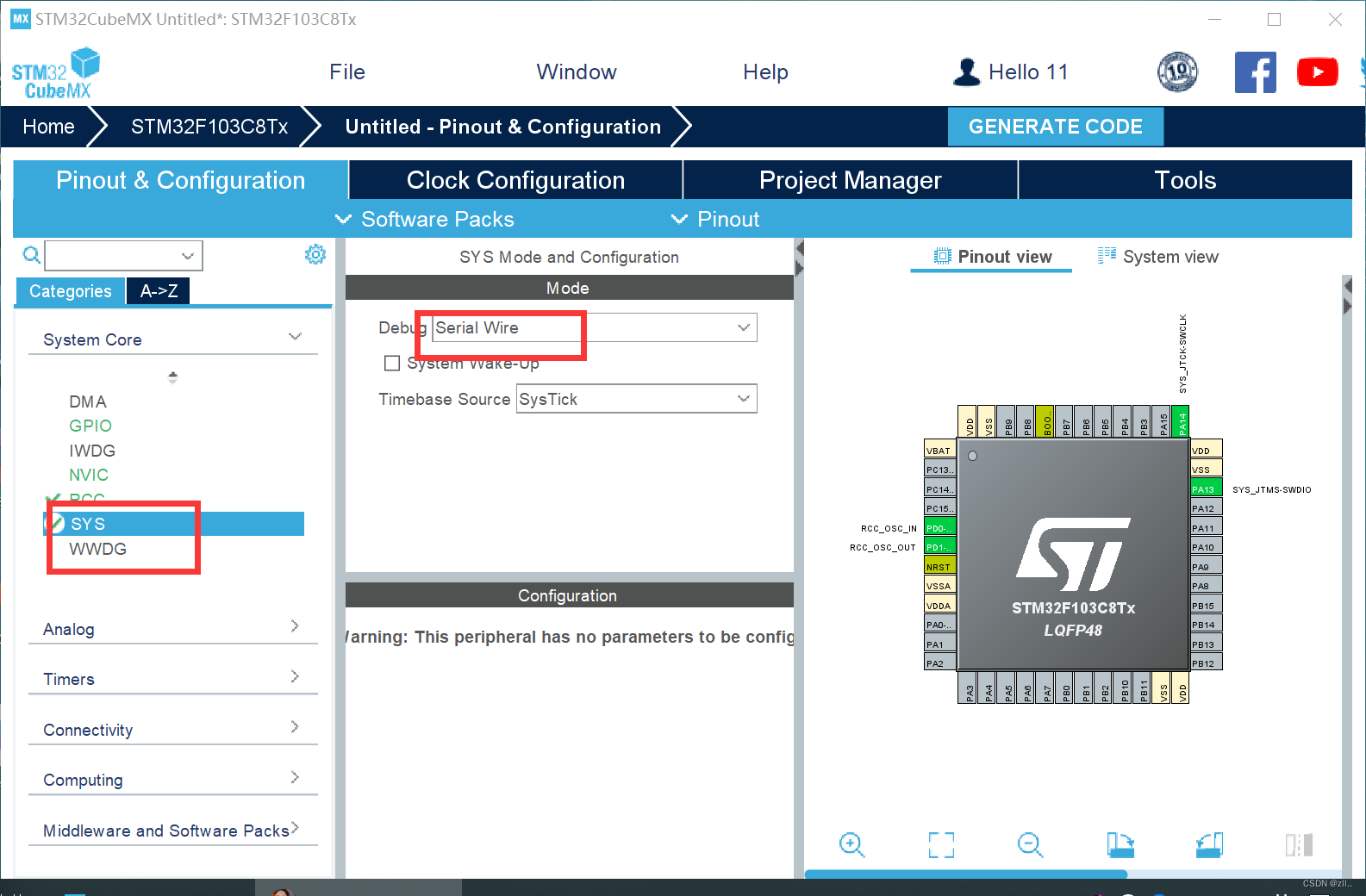Switch to the A->Z list tab
1366x896 pixels.
coord(159,291)
